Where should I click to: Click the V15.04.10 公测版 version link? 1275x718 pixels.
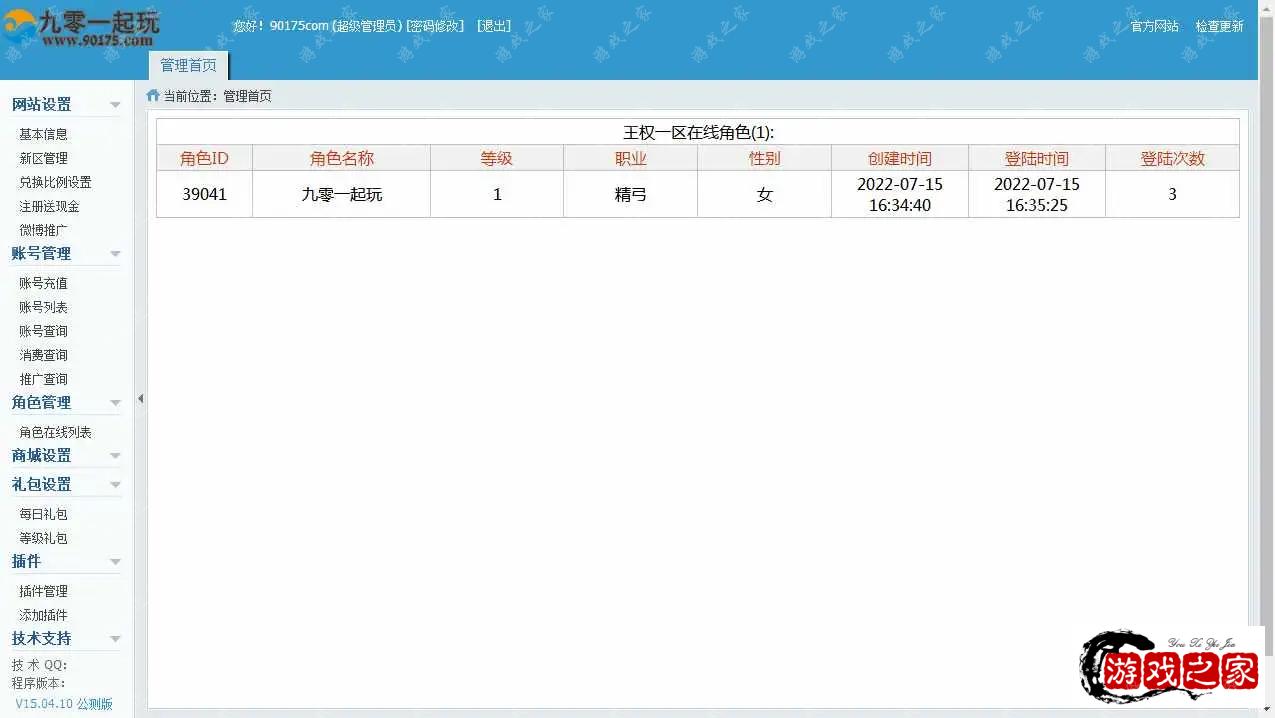click(x=64, y=703)
